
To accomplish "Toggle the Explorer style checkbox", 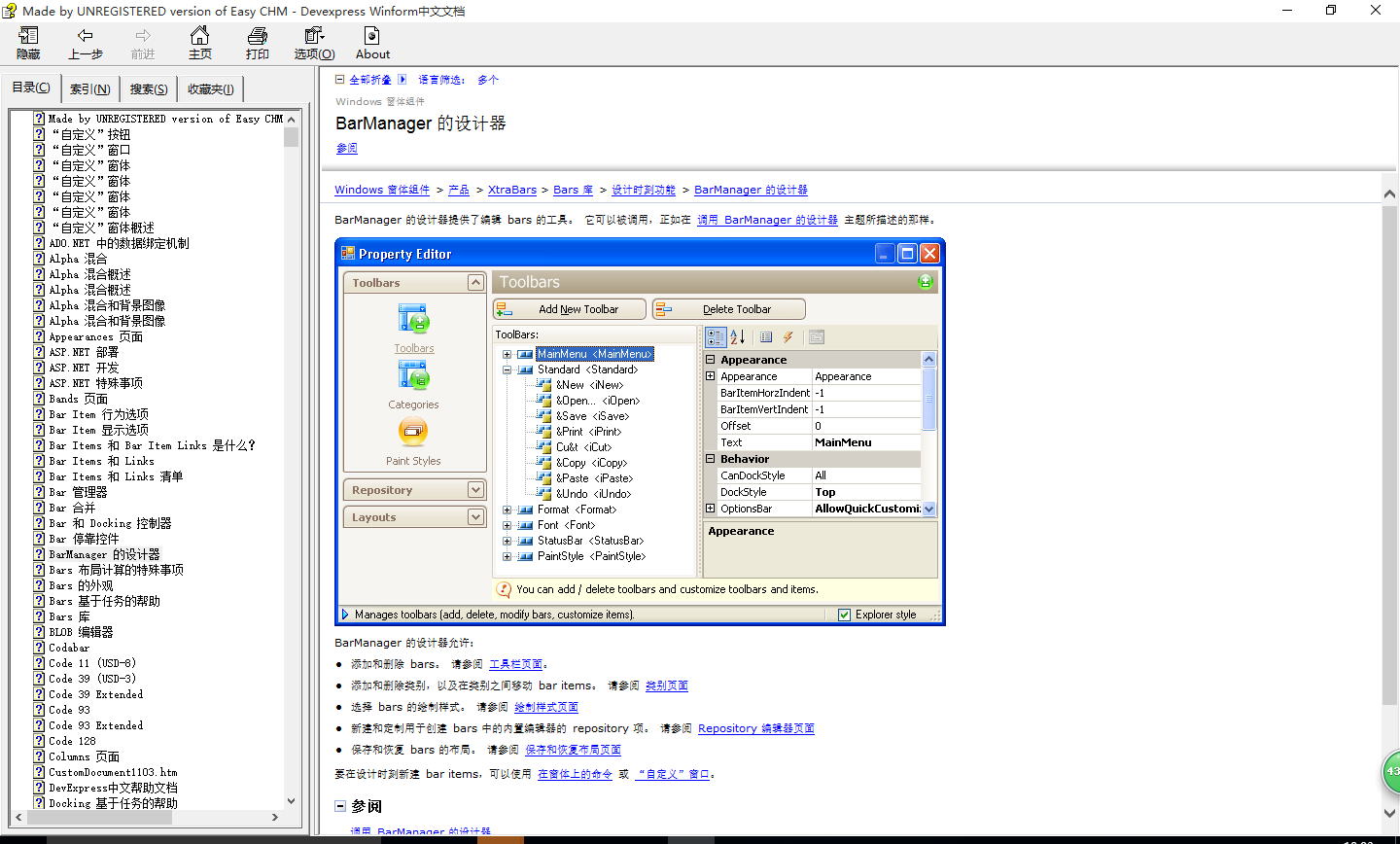I will 844,615.
